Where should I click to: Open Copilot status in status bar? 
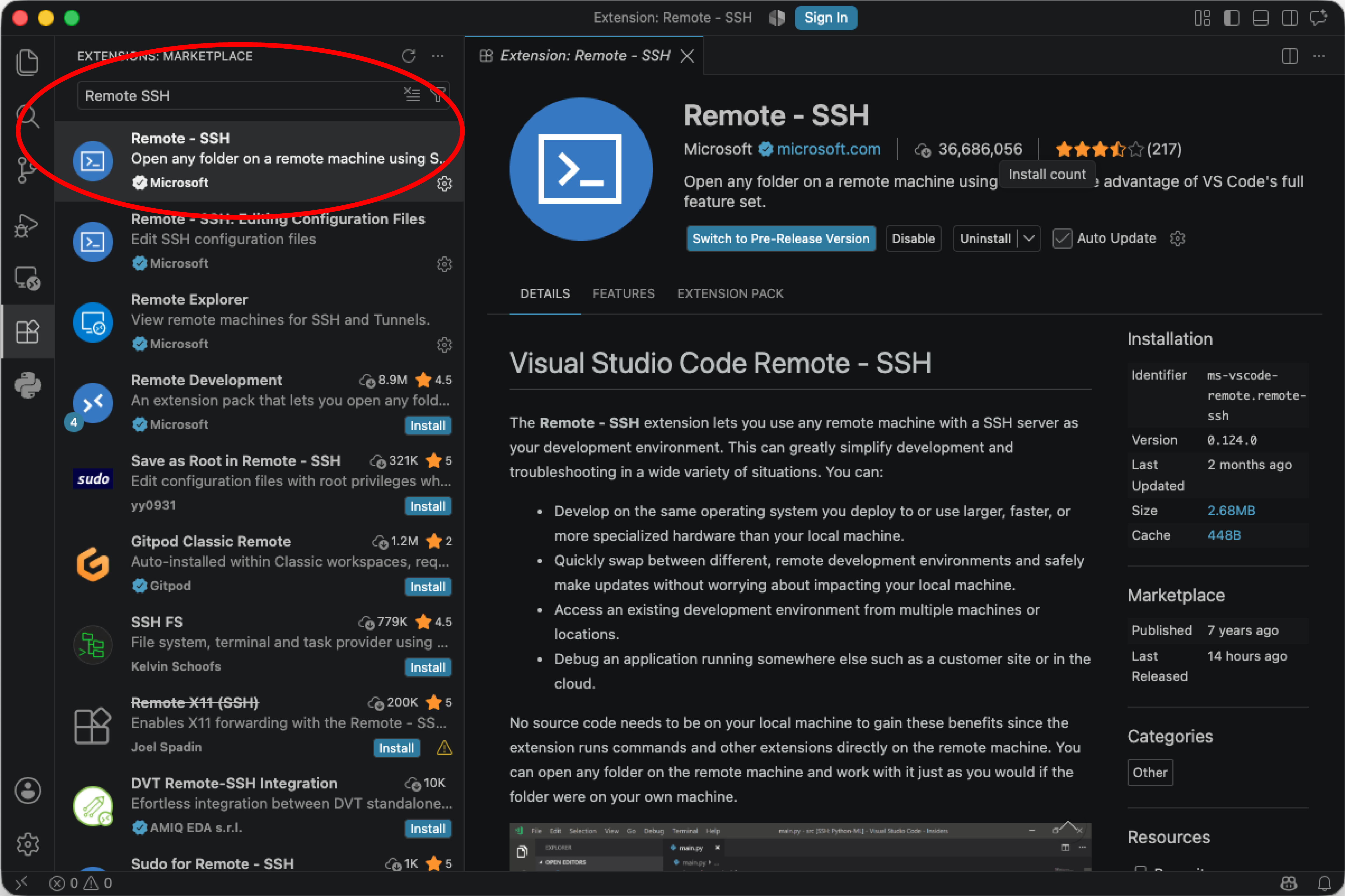pos(1289,883)
